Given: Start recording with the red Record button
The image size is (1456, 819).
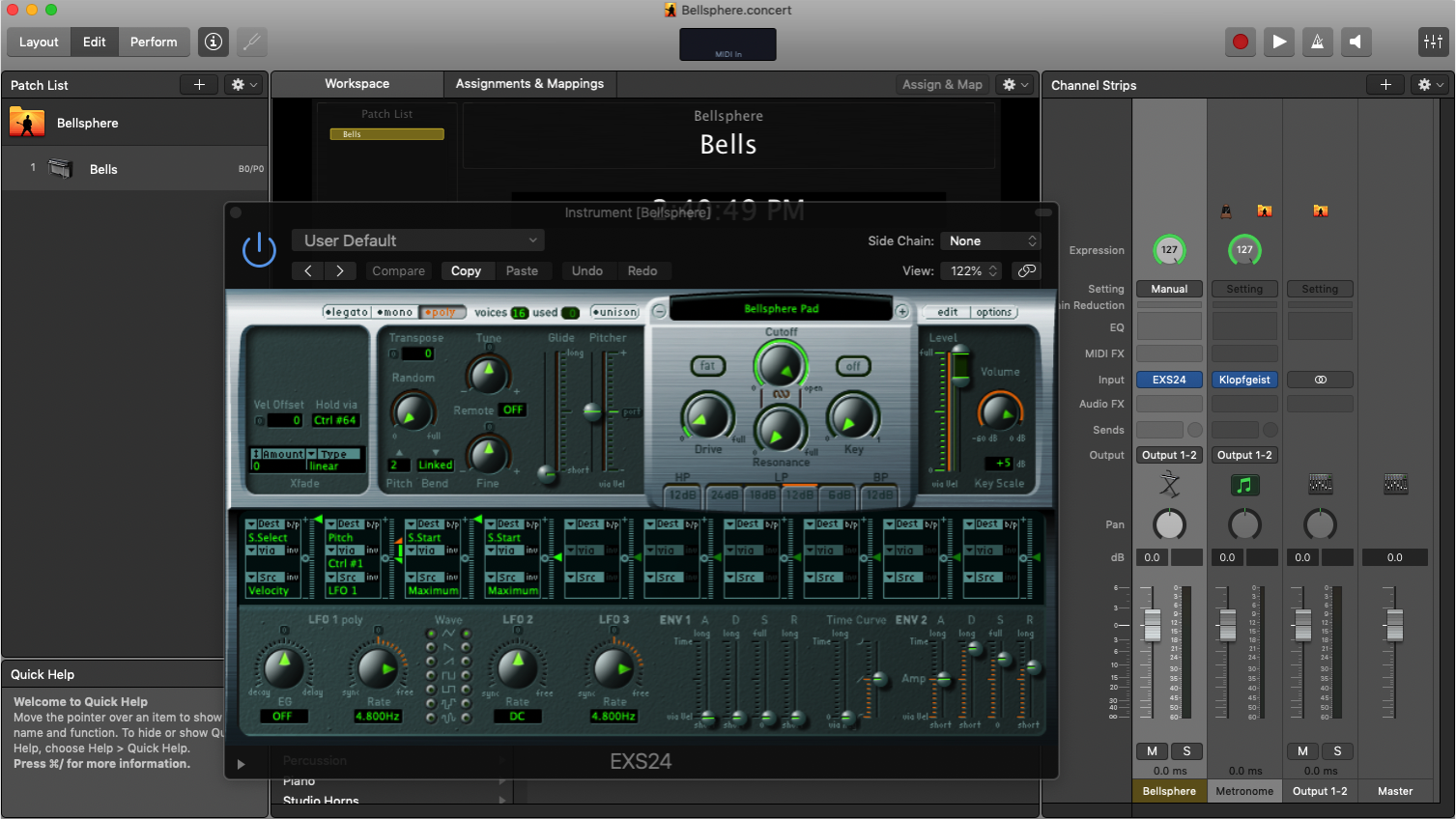Looking at the screenshot, I should coord(1241,42).
